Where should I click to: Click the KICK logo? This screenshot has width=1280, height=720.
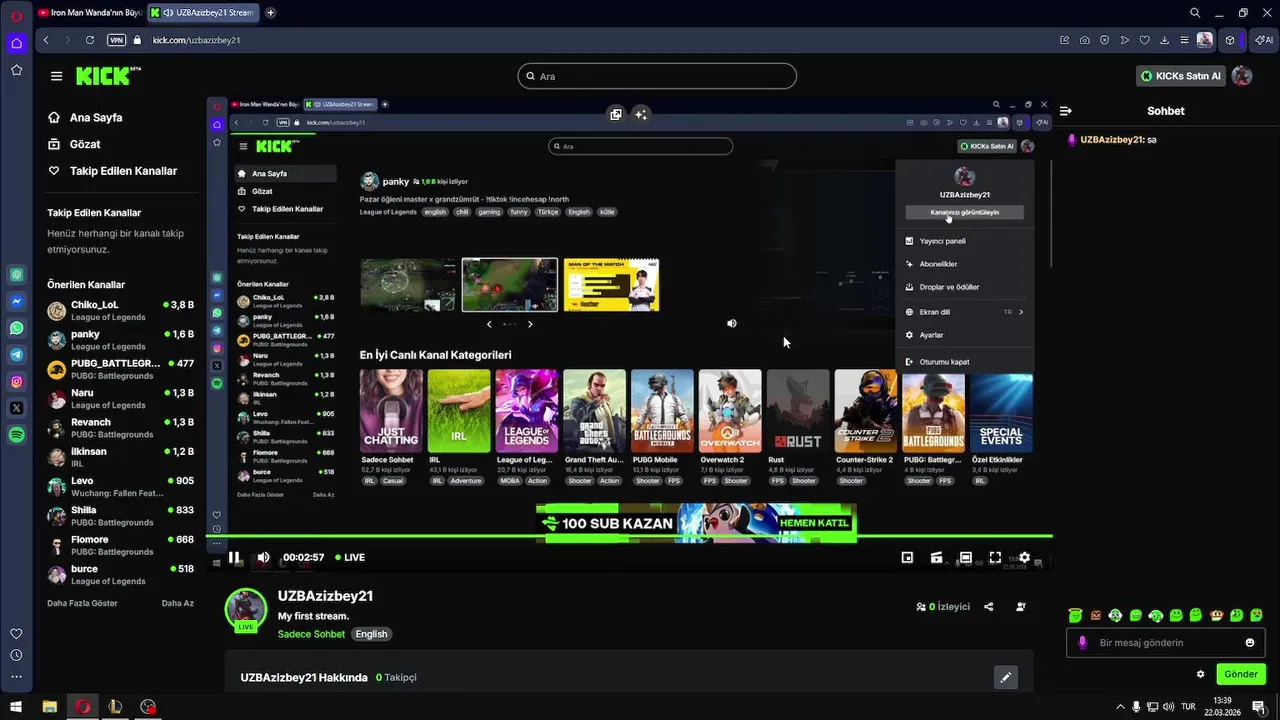point(108,76)
